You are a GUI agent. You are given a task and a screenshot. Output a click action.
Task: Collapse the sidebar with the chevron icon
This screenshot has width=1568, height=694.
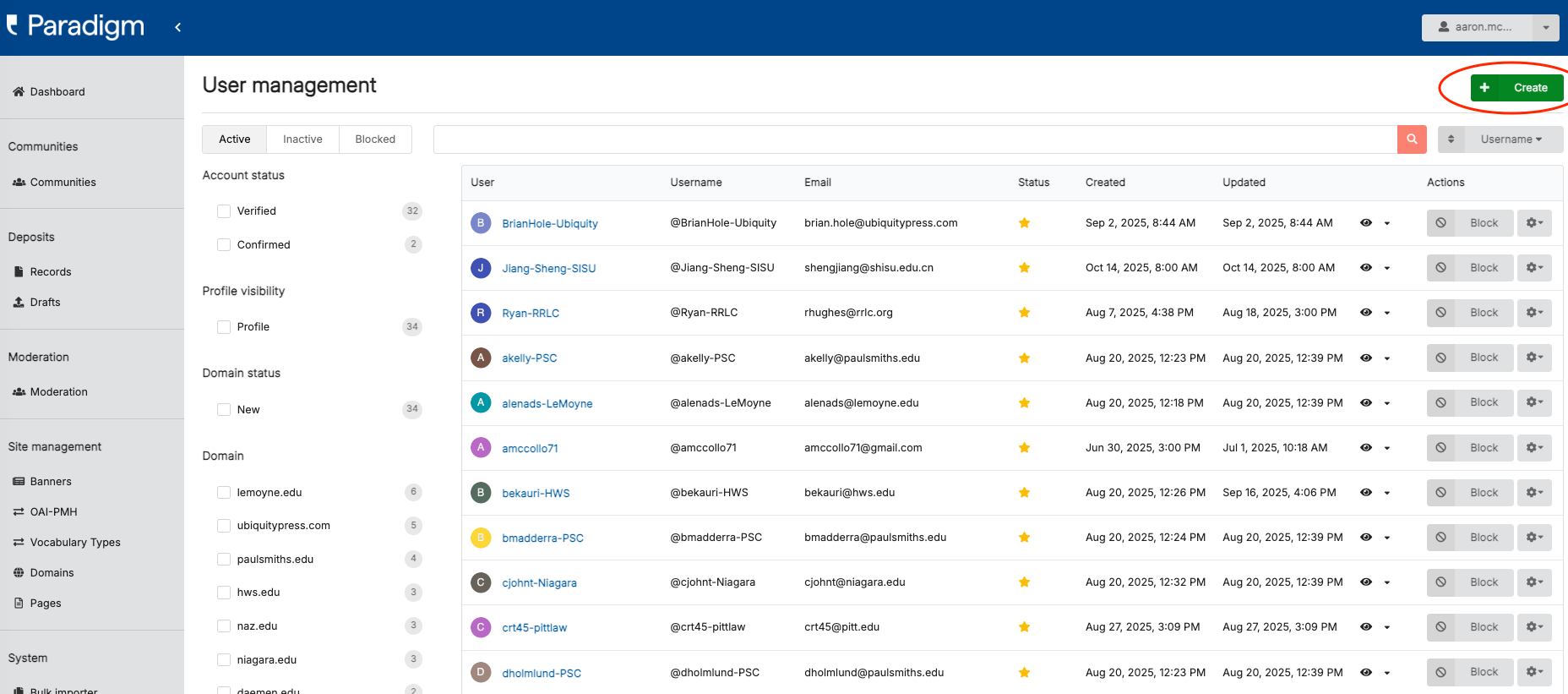177,27
